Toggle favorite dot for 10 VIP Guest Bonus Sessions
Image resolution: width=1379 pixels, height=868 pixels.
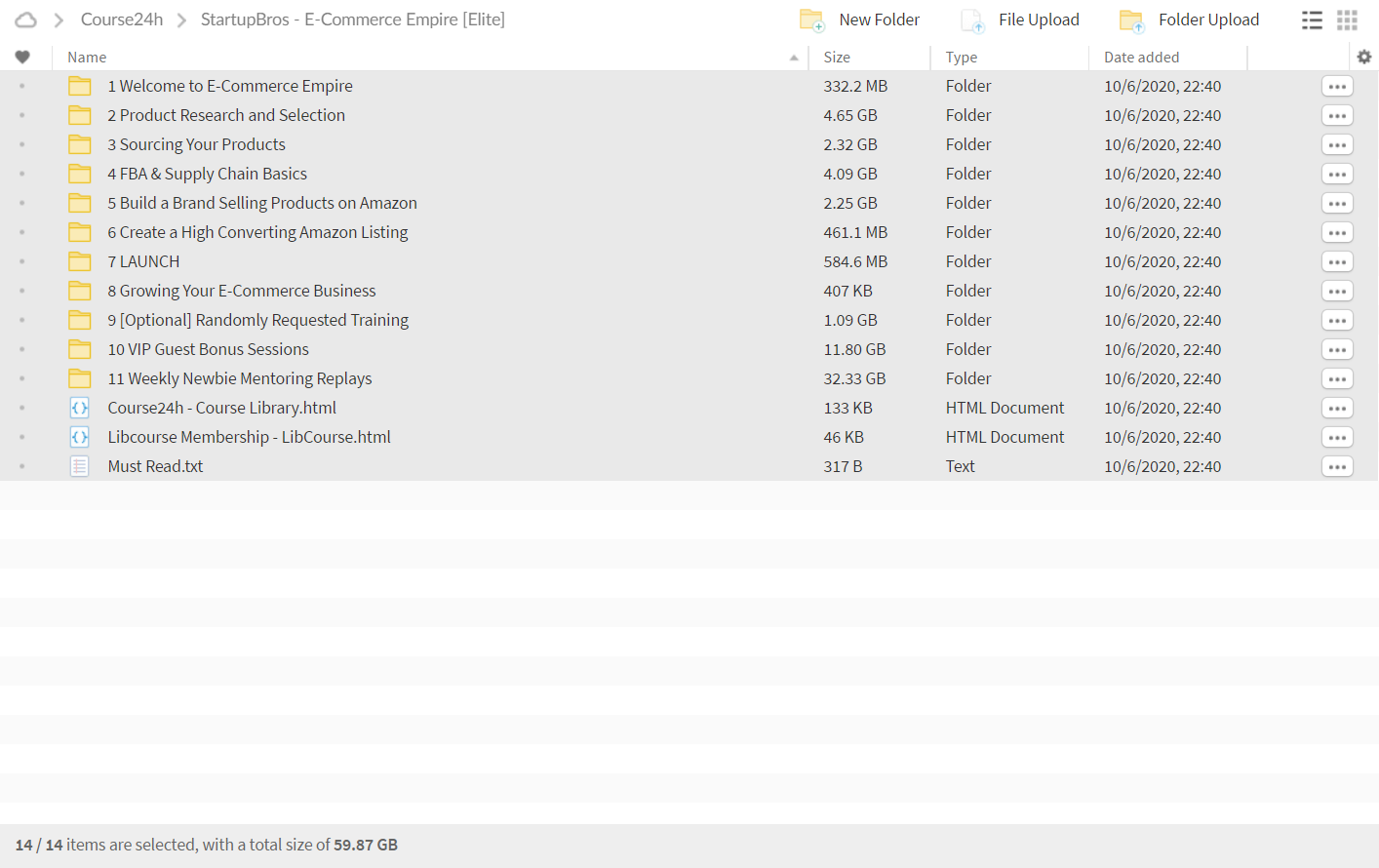pos(22,349)
